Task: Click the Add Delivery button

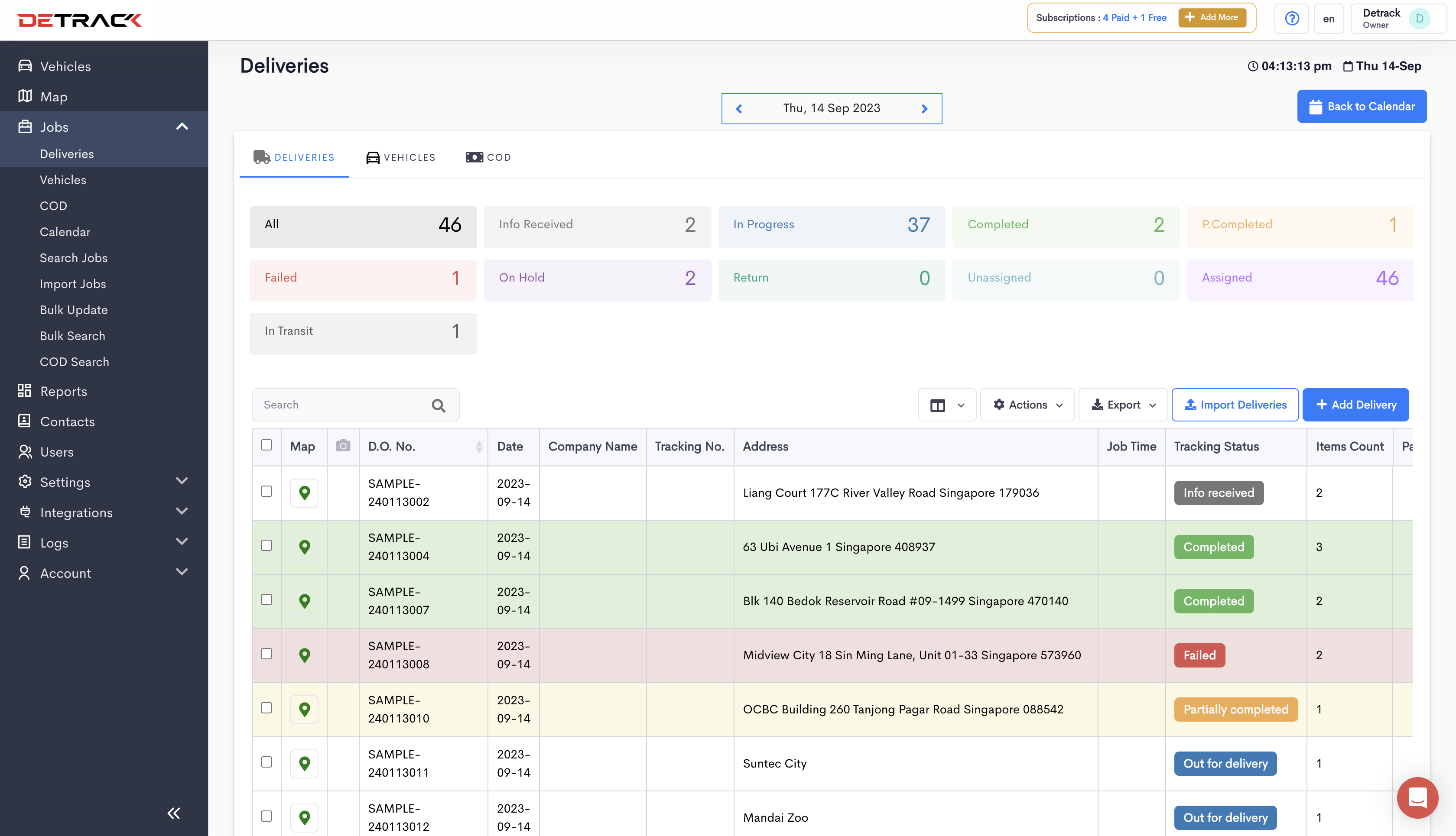Action: pyautogui.click(x=1355, y=405)
